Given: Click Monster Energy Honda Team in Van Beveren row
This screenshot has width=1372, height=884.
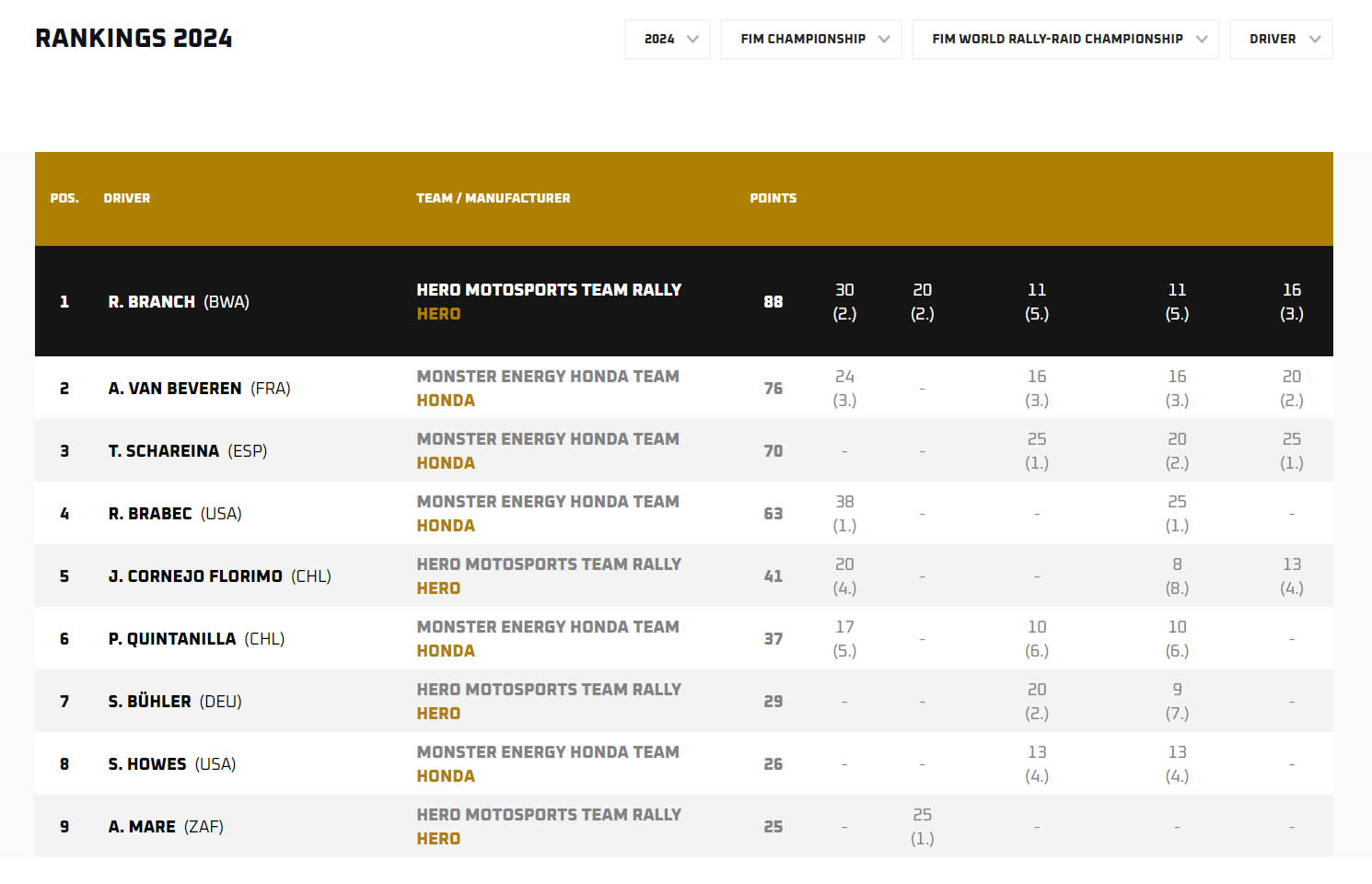Looking at the screenshot, I should [548, 377].
